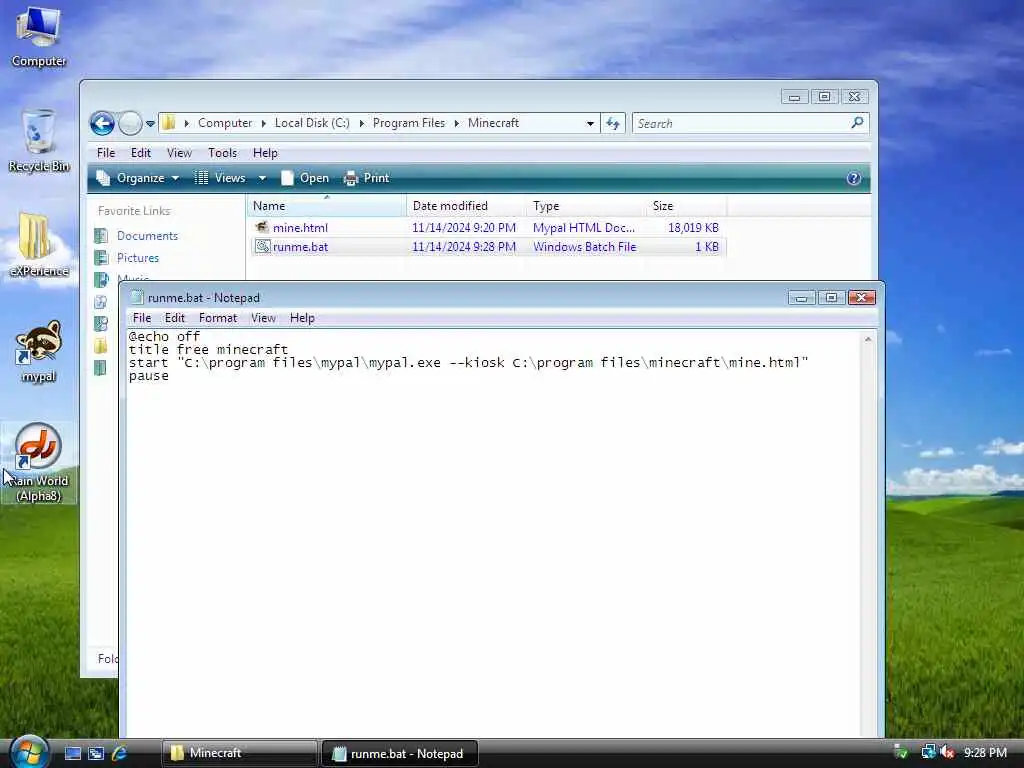Image resolution: width=1024 pixels, height=768 pixels.
Task: Open the Documents favorite link
Action: point(147,236)
